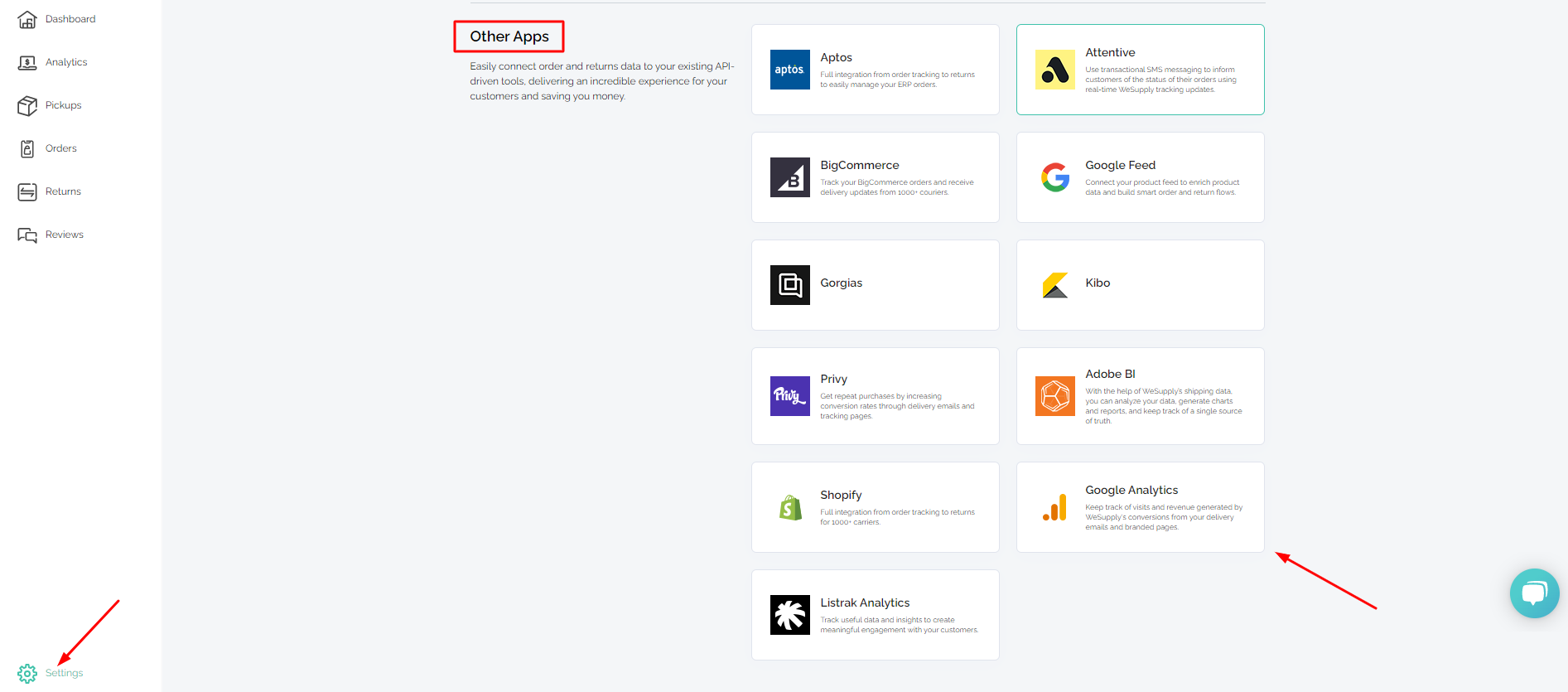This screenshot has width=1568, height=692.
Task: Click the Aptos ERP orders description
Action: (x=898, y=80)
